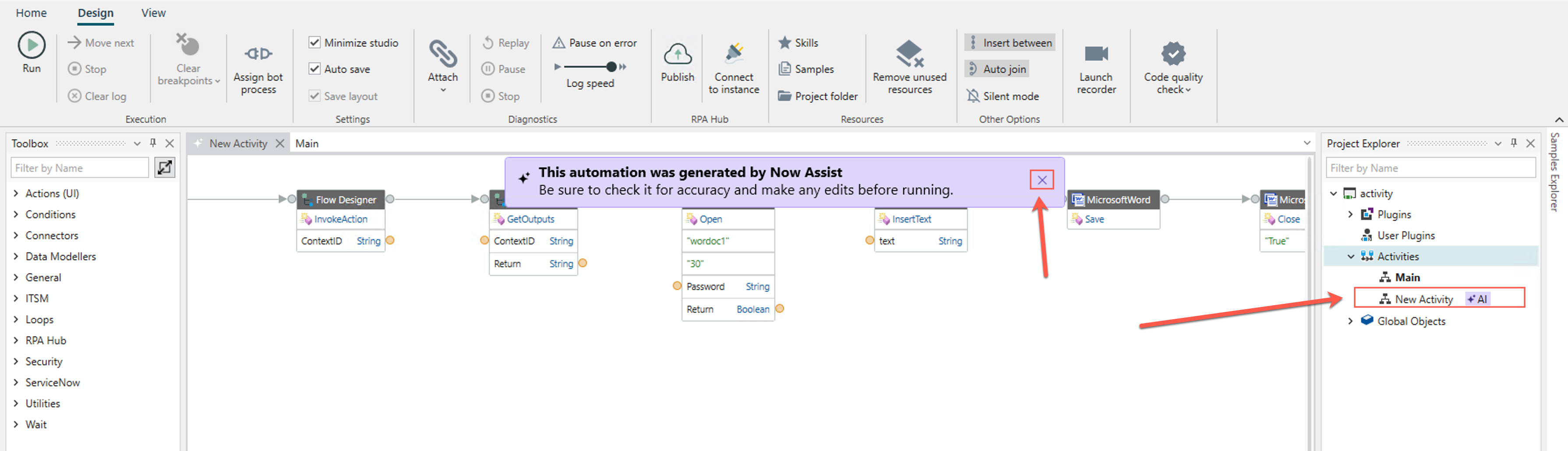Select New Activity in Project Explorer
1568x451 pixels.
coord(1424,299)
